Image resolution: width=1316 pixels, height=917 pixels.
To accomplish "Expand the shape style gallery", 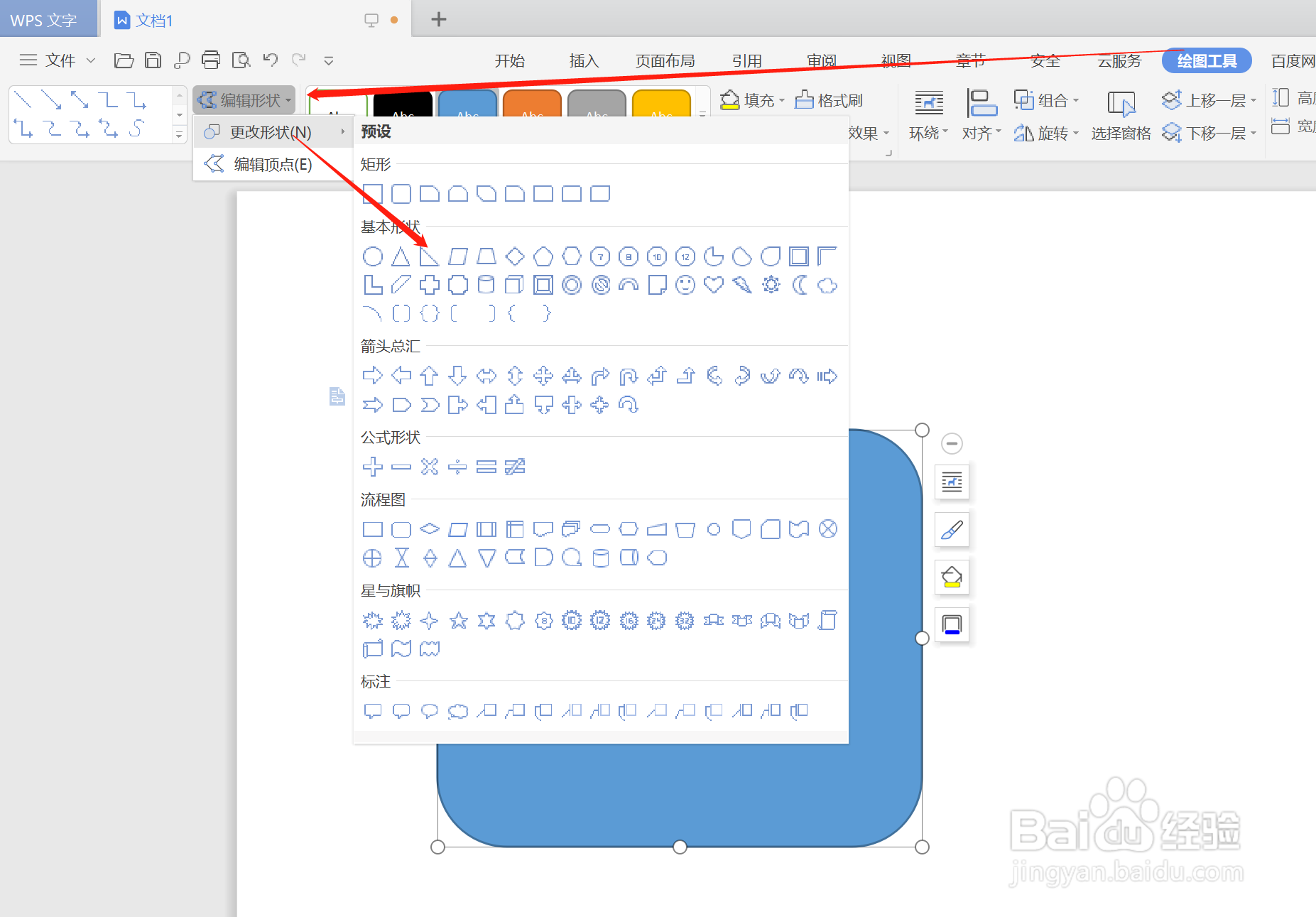I will pos(702,113).
